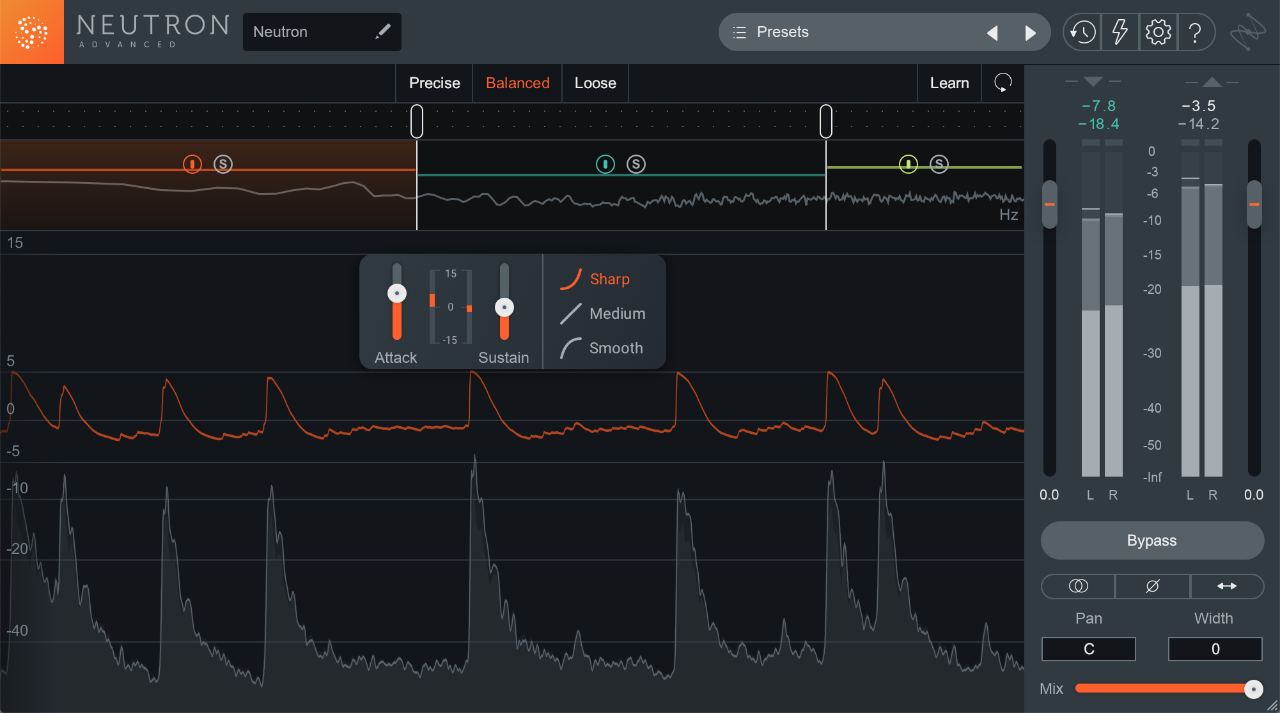Image resolution: width=1280 pixels, height=713 pixels.
Task: Open the undo history clock icon
Action: point(1081,32)
